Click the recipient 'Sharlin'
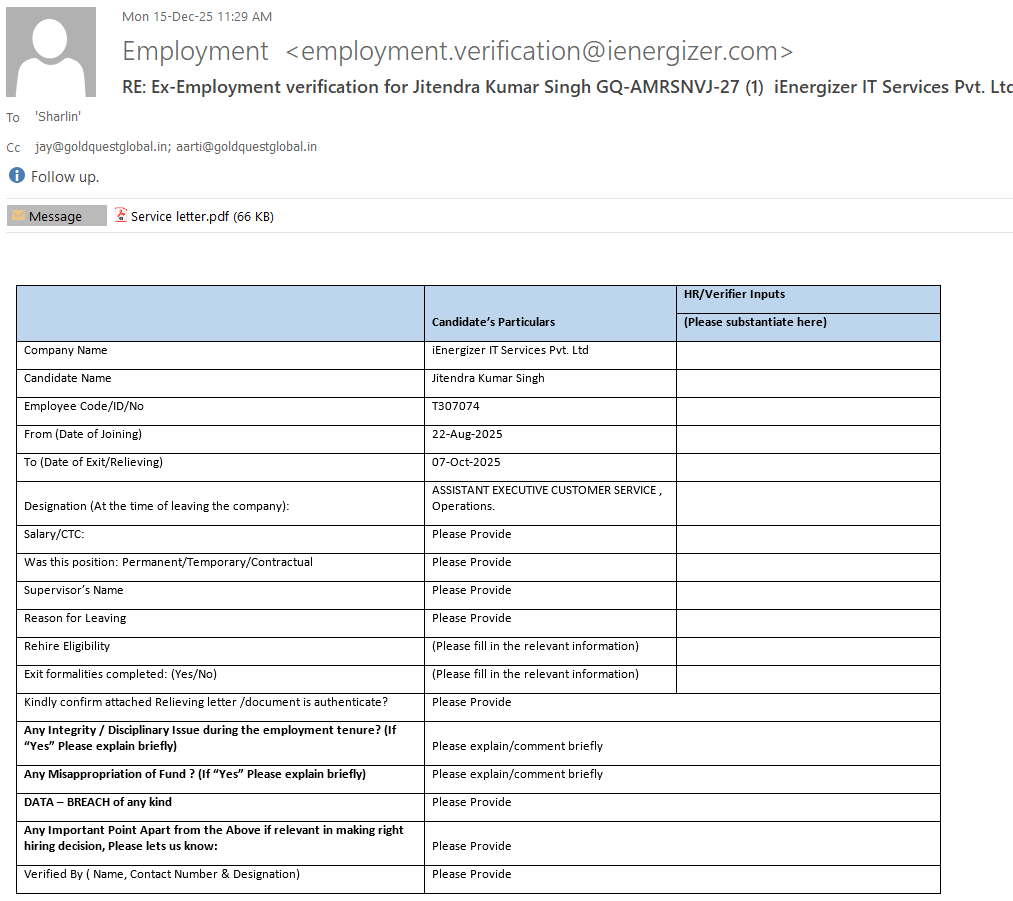1013x901 pixels. (58, 117)
